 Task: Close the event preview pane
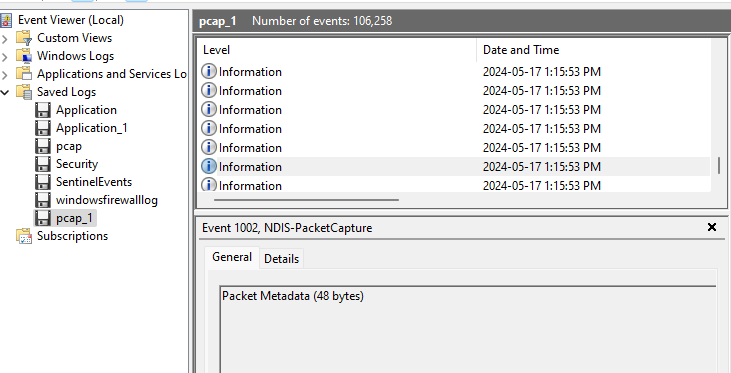(x=712, y=227)
